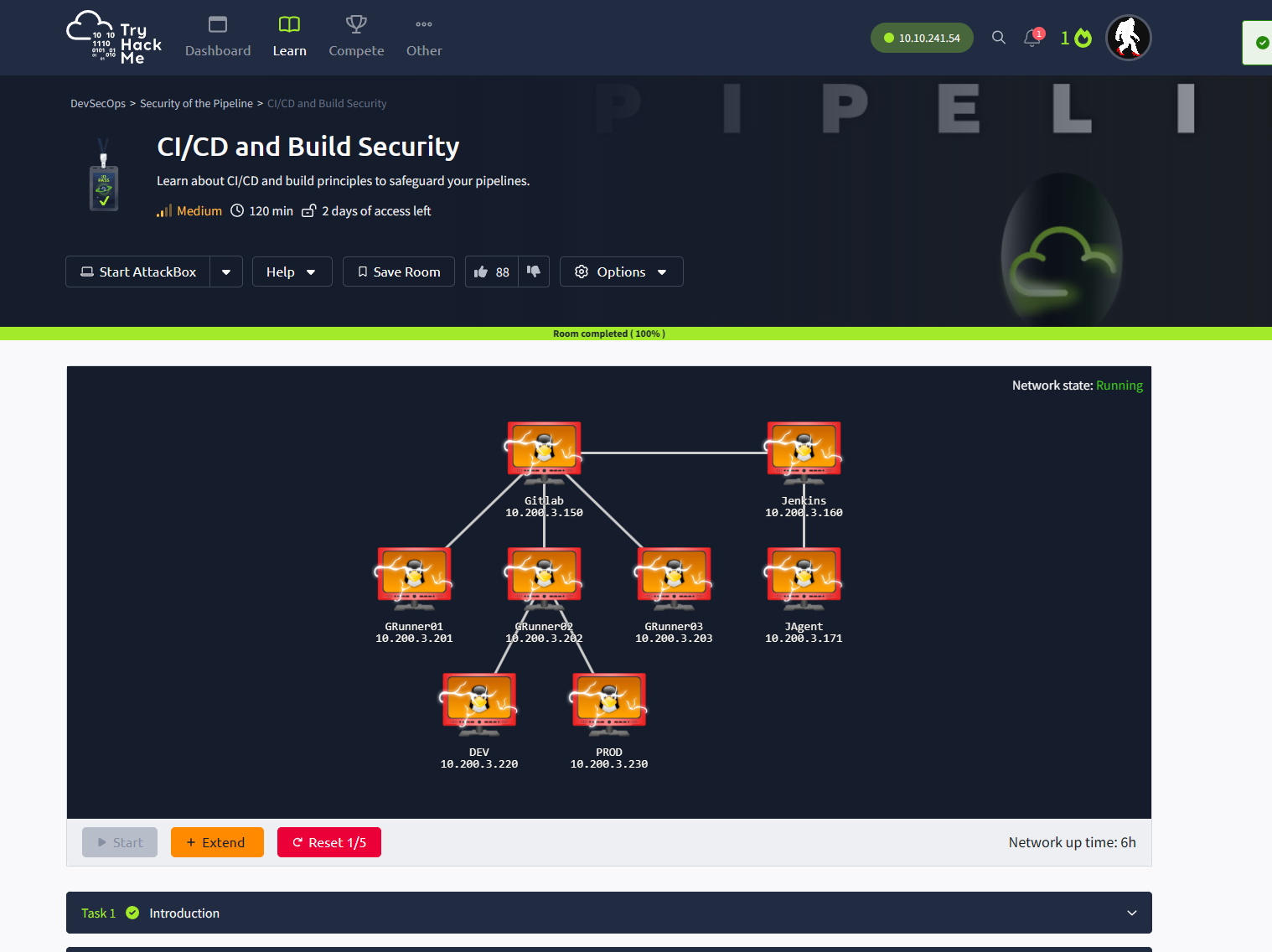Extend the network time
1272x952 pixels.
(217, 842)
